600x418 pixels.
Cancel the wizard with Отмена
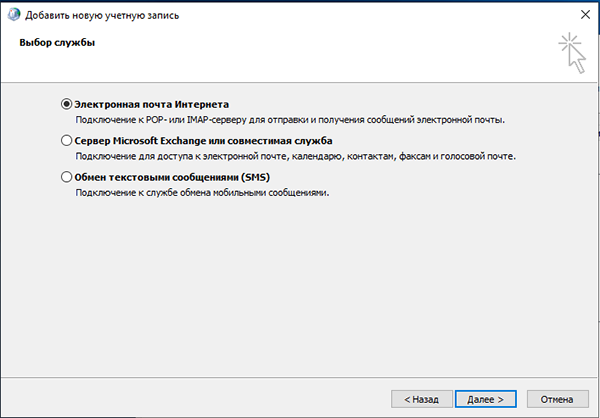(x=558, y=399)
